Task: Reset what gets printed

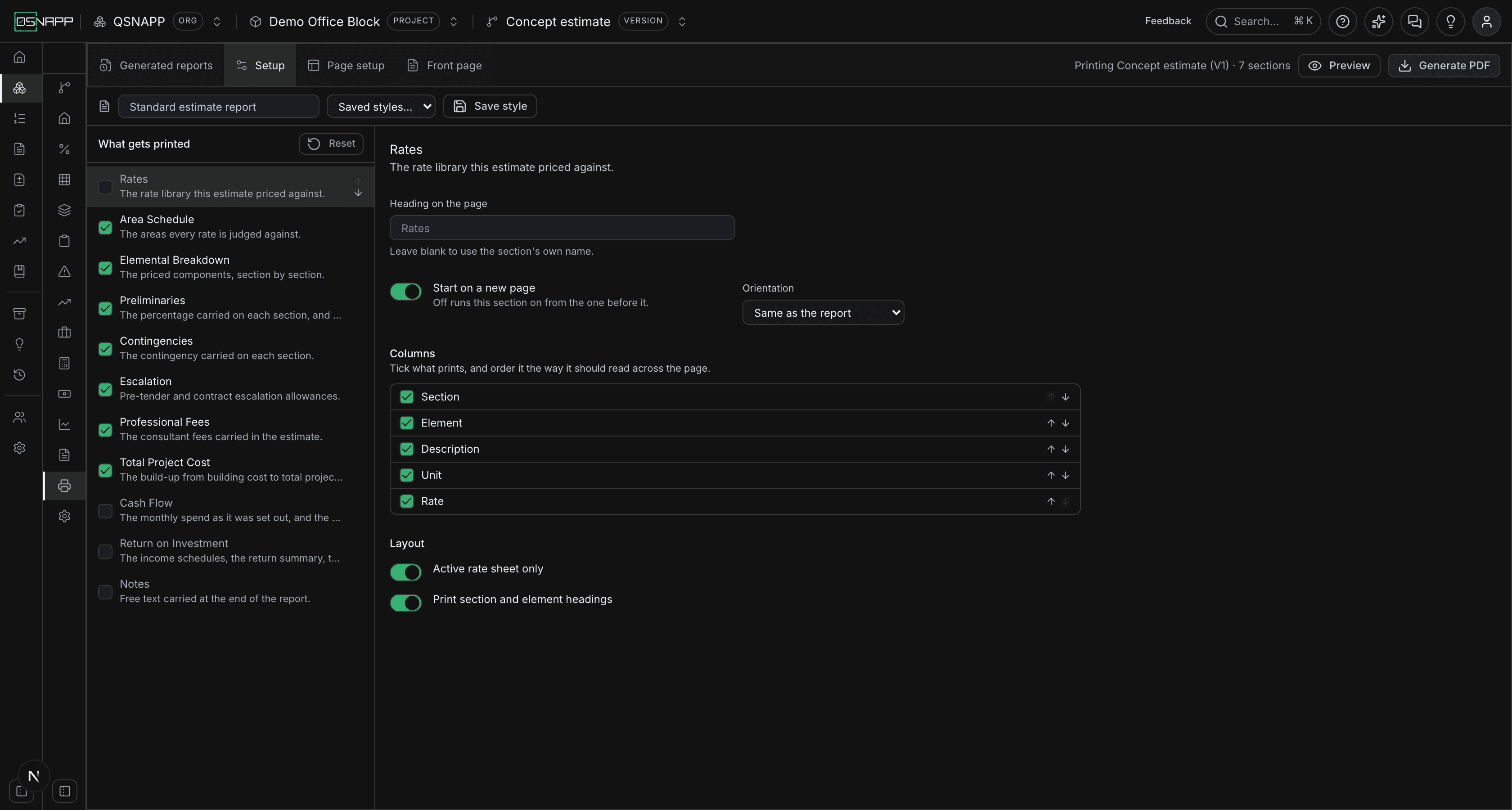Action: click(x=331, y=144)
